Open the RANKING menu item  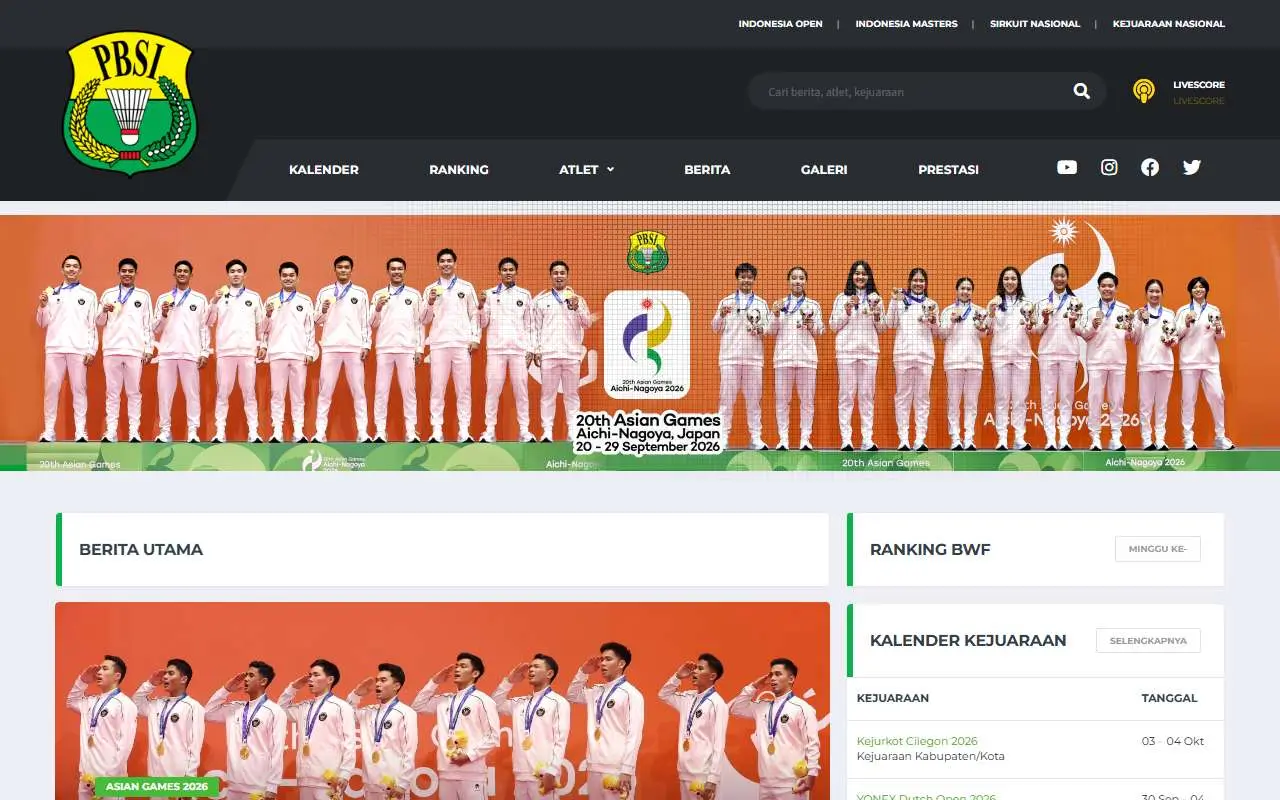click(x=459, y=170)
